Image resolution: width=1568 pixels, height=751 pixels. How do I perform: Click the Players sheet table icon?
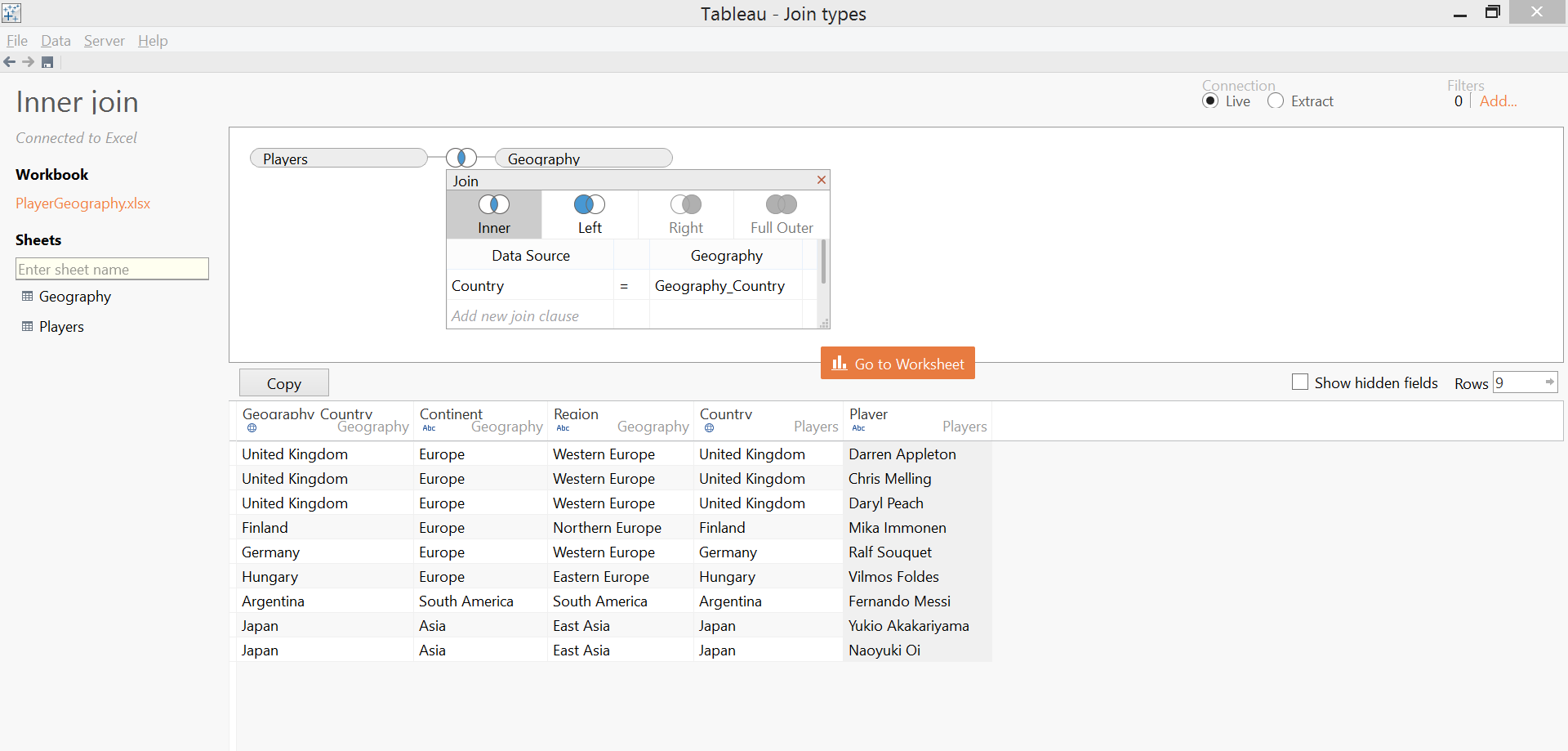point(28,326)
